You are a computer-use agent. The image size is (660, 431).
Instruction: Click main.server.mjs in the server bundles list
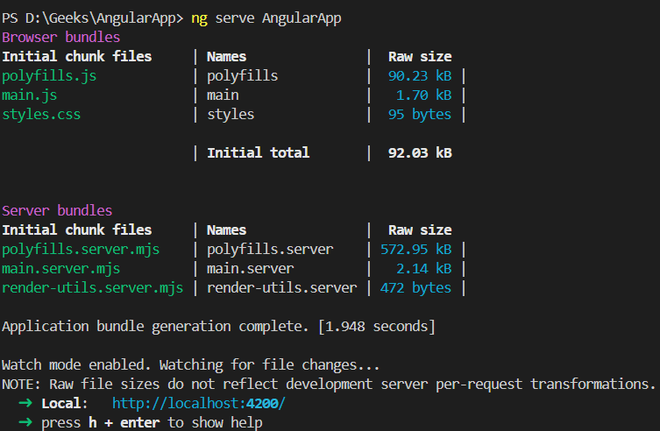tap(60, 268)
